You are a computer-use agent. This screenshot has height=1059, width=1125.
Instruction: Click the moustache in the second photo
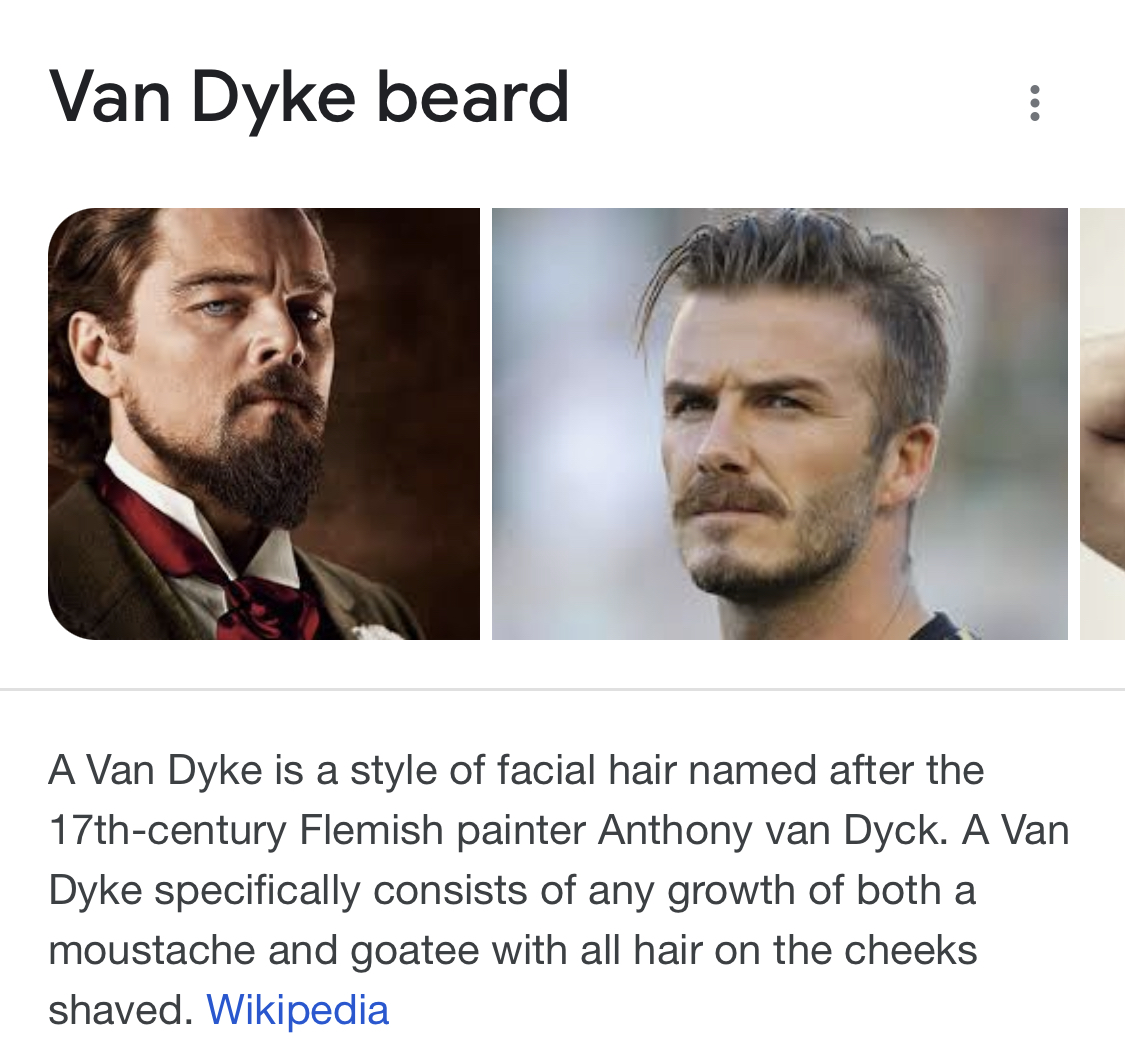point(735,497)
